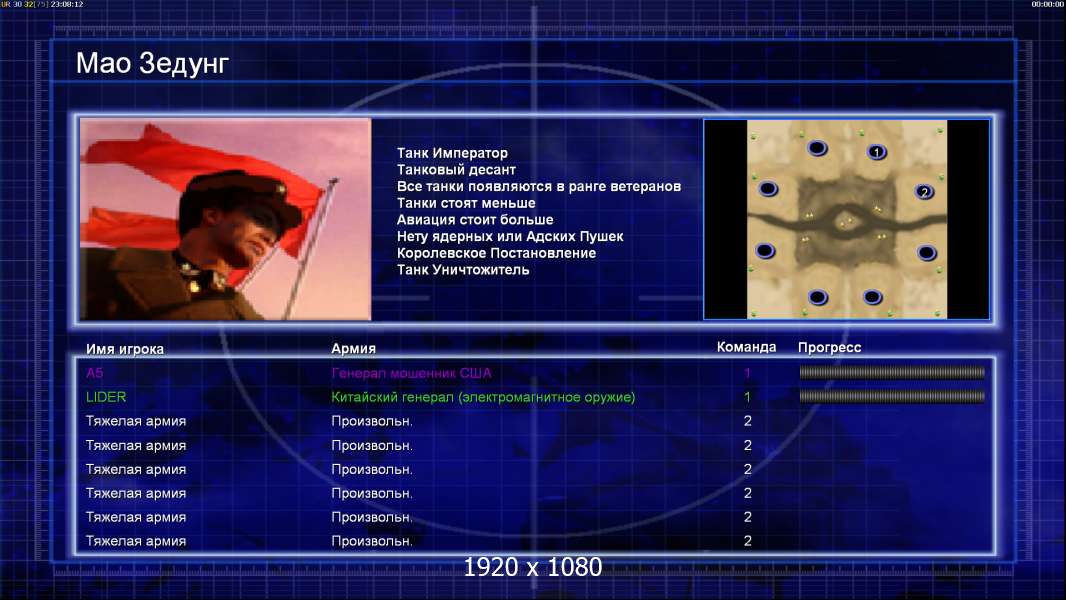Click the 'Команда' column header
The height and width of the screenshot is (600, 1066).
[746, 347]
